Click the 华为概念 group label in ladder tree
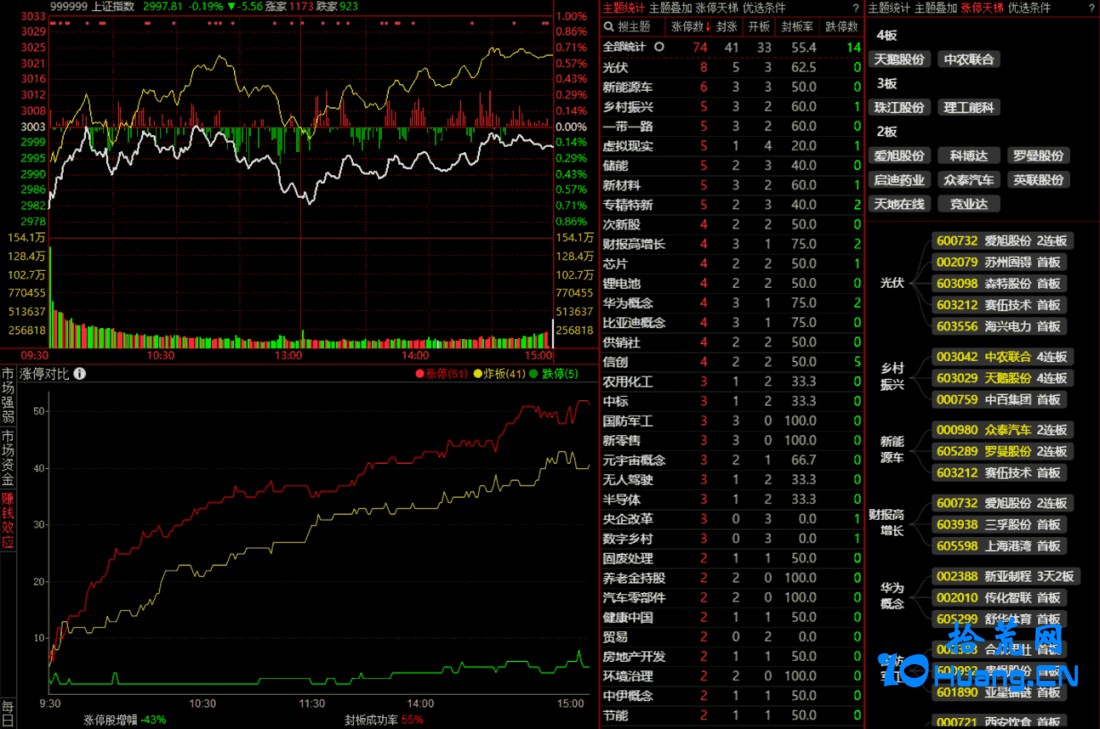This screenshot has height=729, width=1100. point(892,596)
